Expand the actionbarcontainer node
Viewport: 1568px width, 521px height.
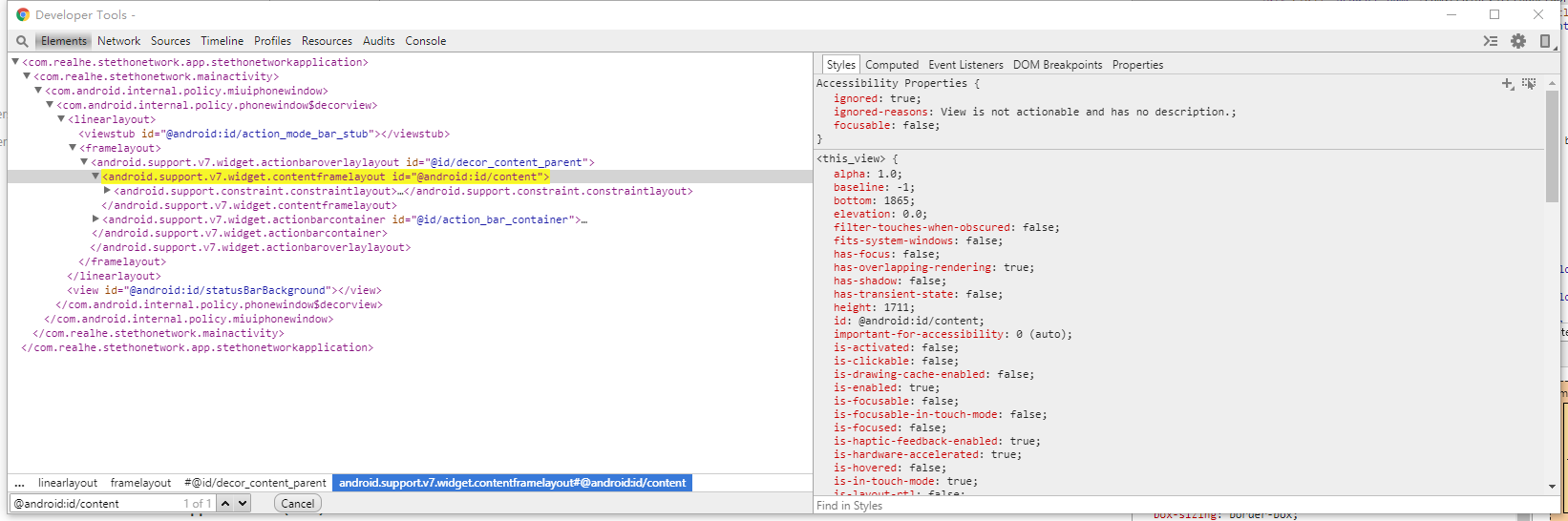(95, 219)
